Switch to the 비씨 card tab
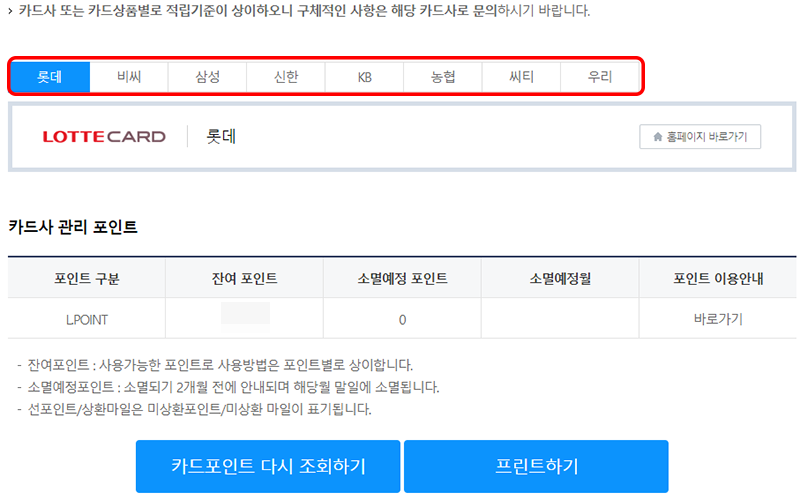This screenshot has width=800, height=500. click(129, 77)
